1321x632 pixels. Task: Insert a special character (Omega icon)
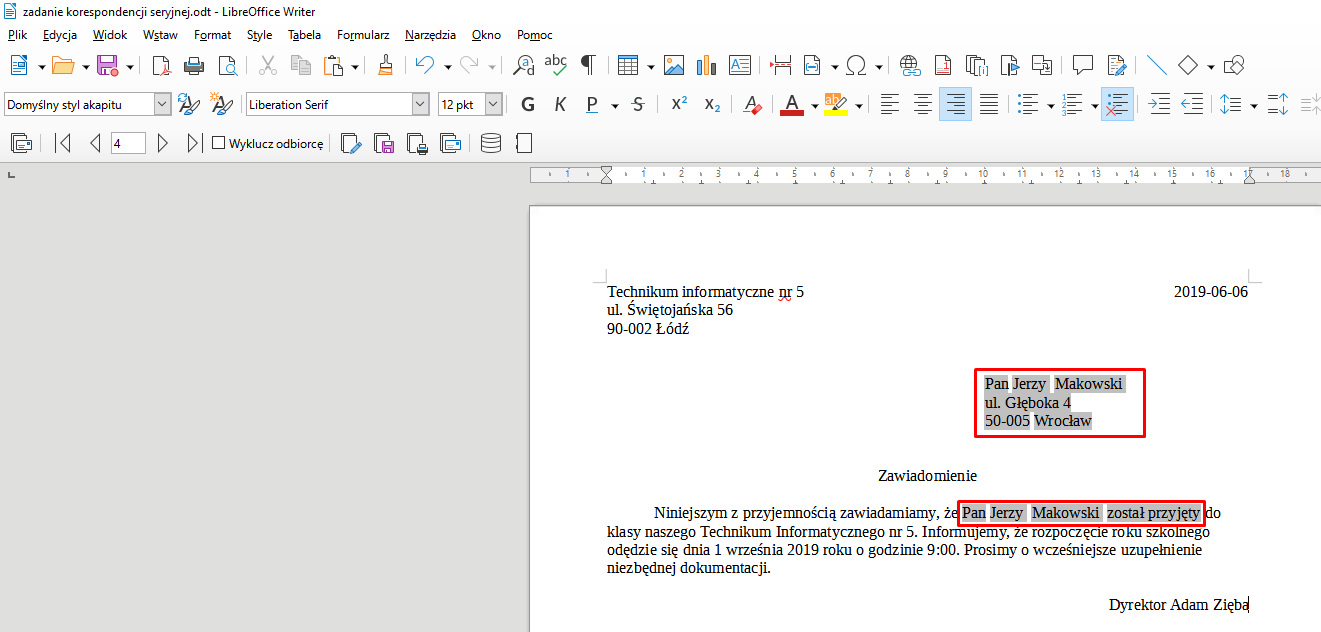856,66
